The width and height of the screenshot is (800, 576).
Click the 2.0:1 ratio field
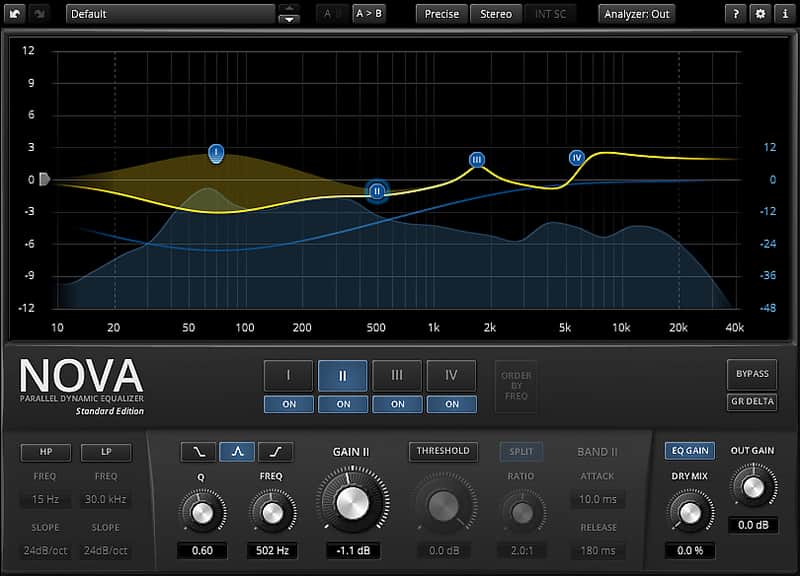pyautogui.click(x=521, y=550)
